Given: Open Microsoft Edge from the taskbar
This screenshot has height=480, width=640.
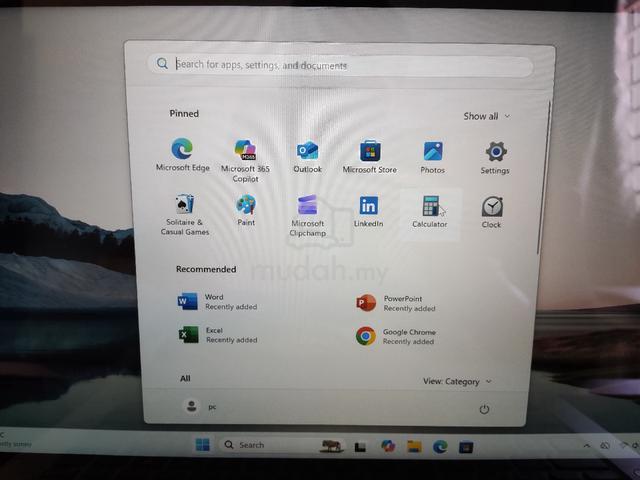Looking at the screenshot, I should point(440,447).
